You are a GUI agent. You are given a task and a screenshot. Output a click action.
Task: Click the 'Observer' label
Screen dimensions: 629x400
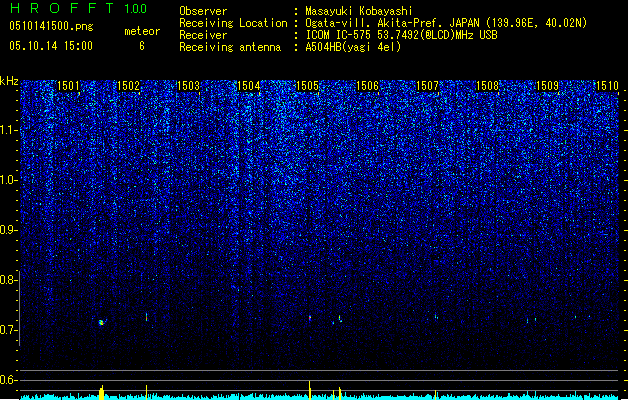tap(203, 11)
